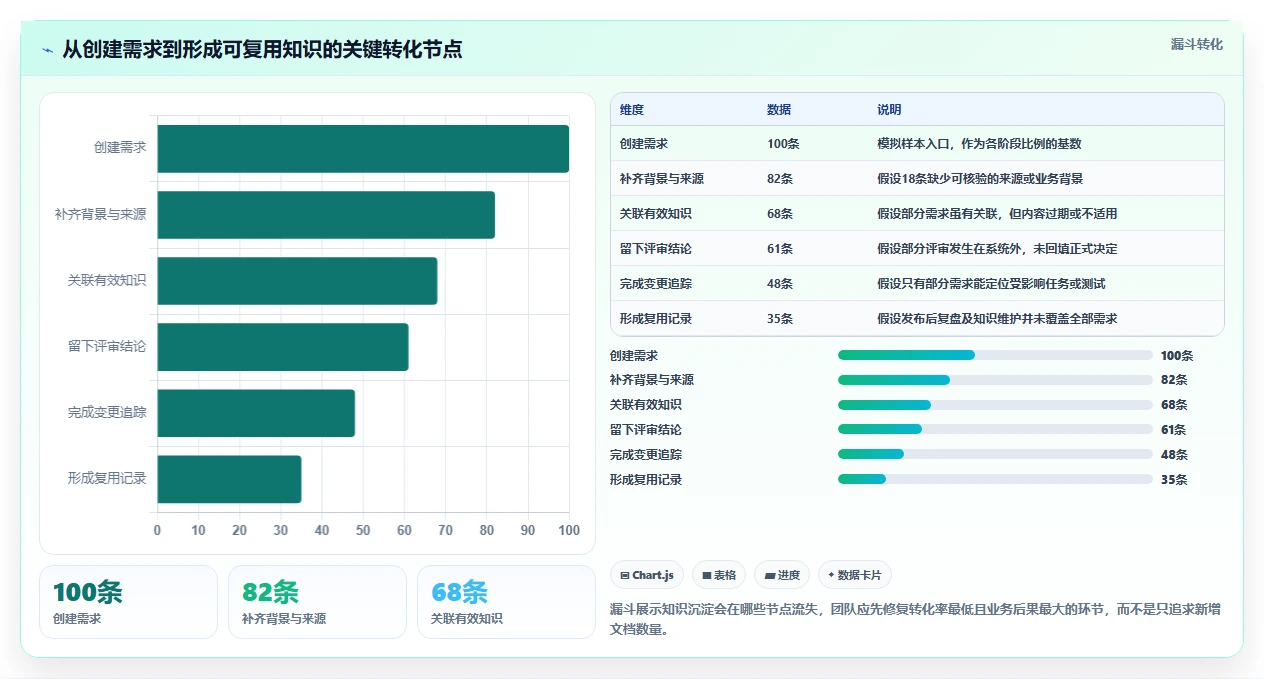Click the description 假设发布后复盘及知识维护并未覆盖全部需求
The width and height of the screenshot is (1264, 679).
pos(997,319)
